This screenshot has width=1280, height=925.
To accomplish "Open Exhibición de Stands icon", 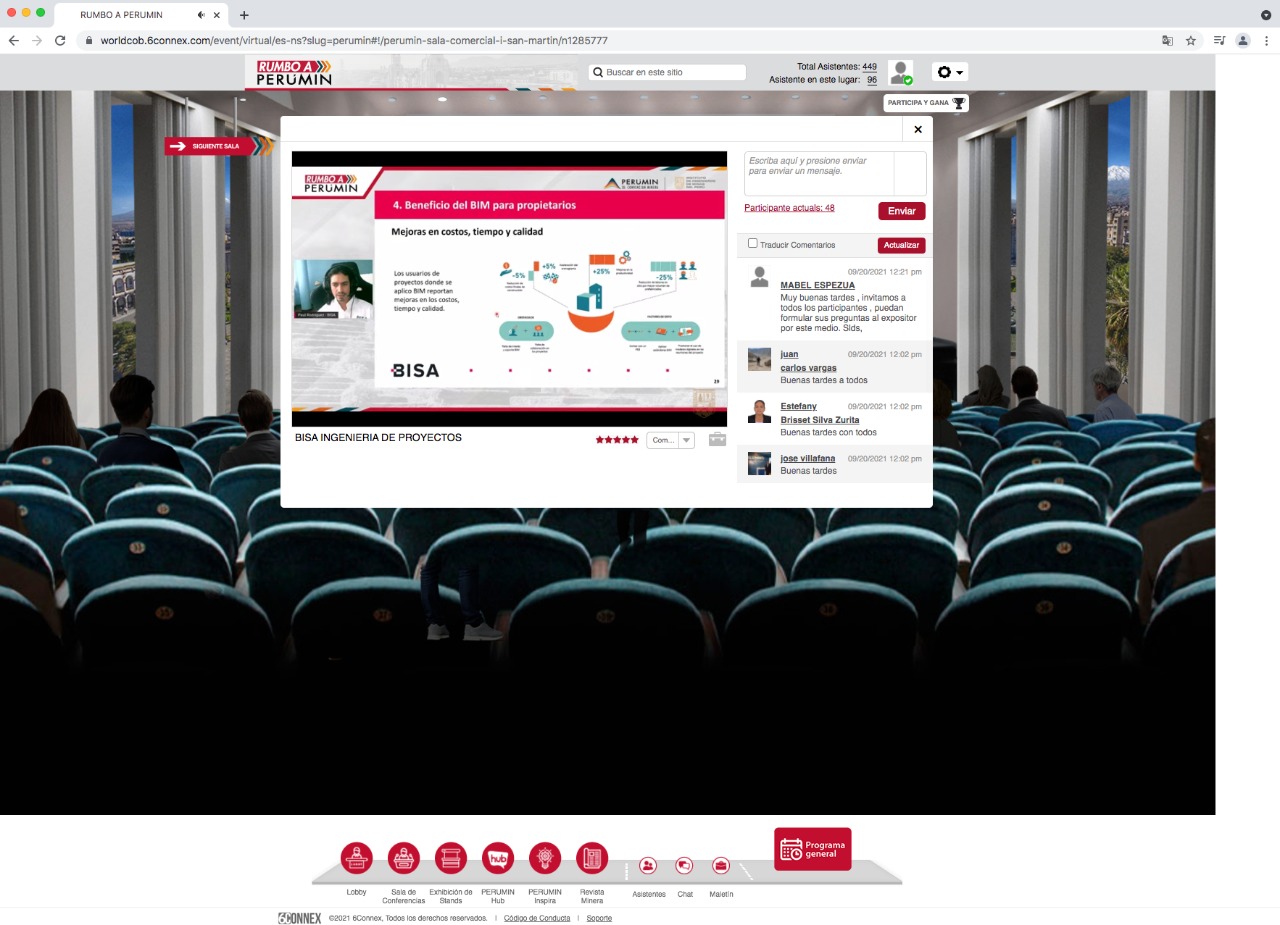I will [451, 858].
